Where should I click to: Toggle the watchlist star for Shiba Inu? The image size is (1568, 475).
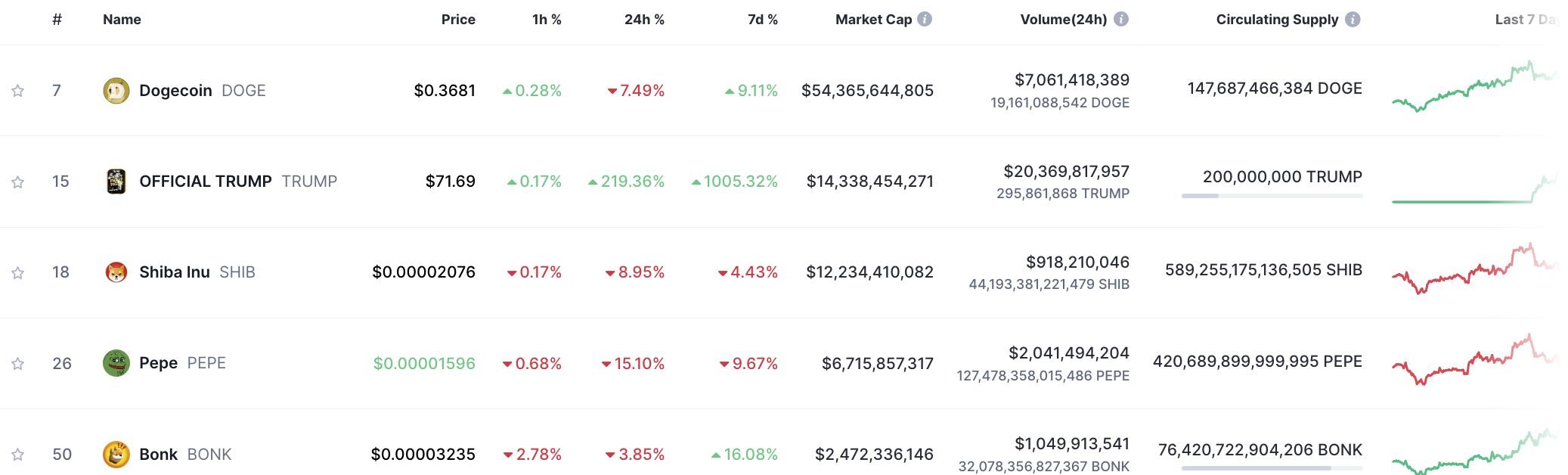(17, 272)
